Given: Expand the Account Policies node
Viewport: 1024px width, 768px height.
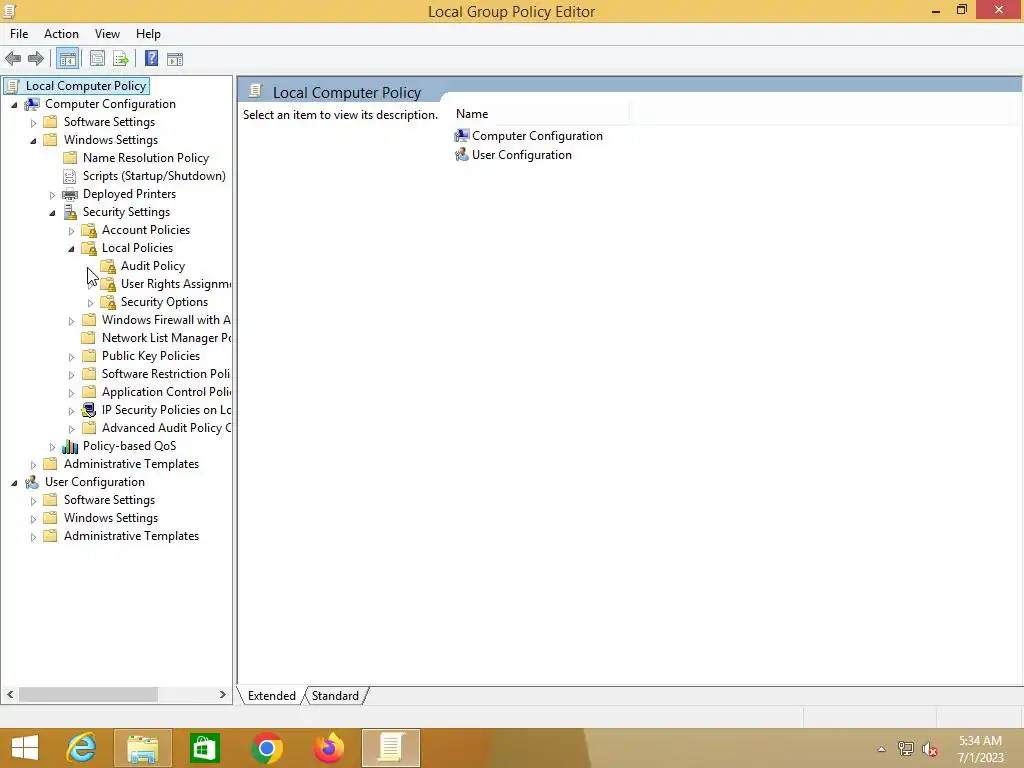Looking at the screenshot, I should [x=71, y=231].
